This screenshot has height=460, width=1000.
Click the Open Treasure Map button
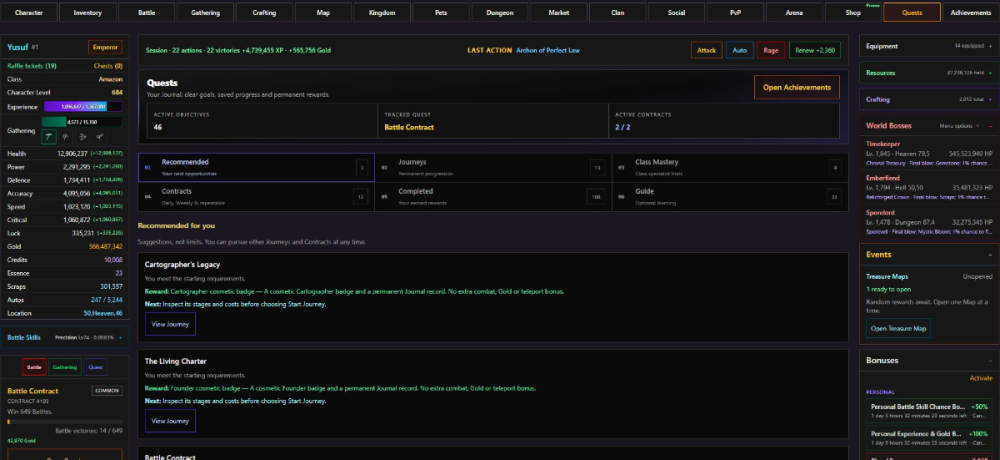point(898,329)
